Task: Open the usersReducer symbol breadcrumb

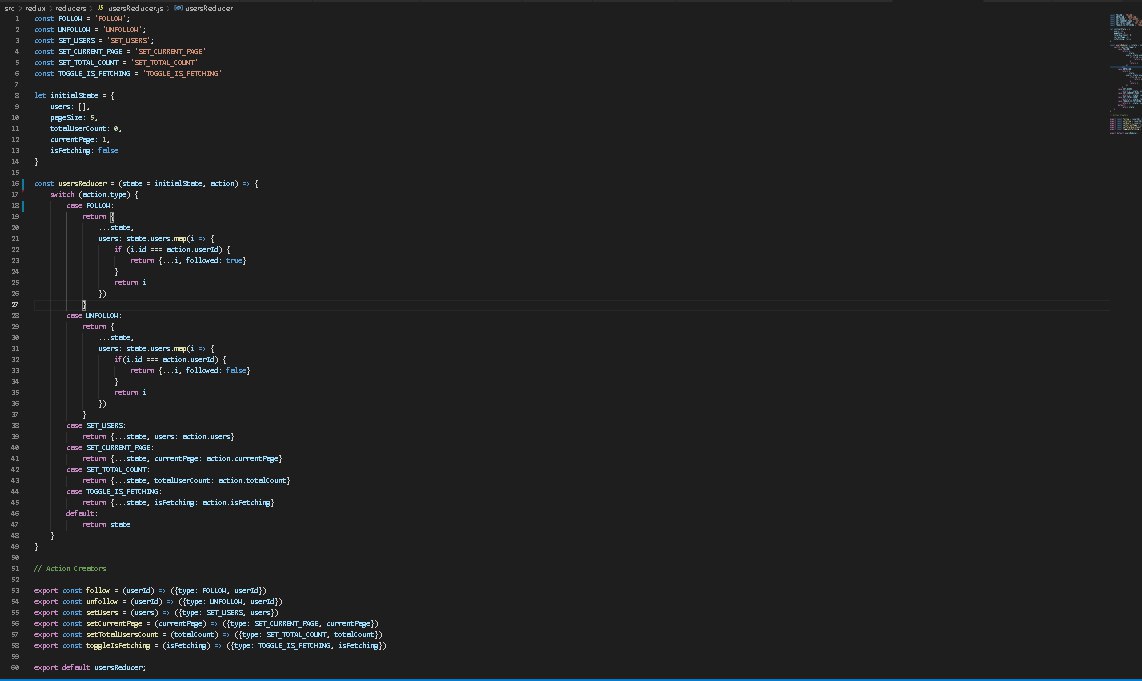Action: tap(209, 8)
